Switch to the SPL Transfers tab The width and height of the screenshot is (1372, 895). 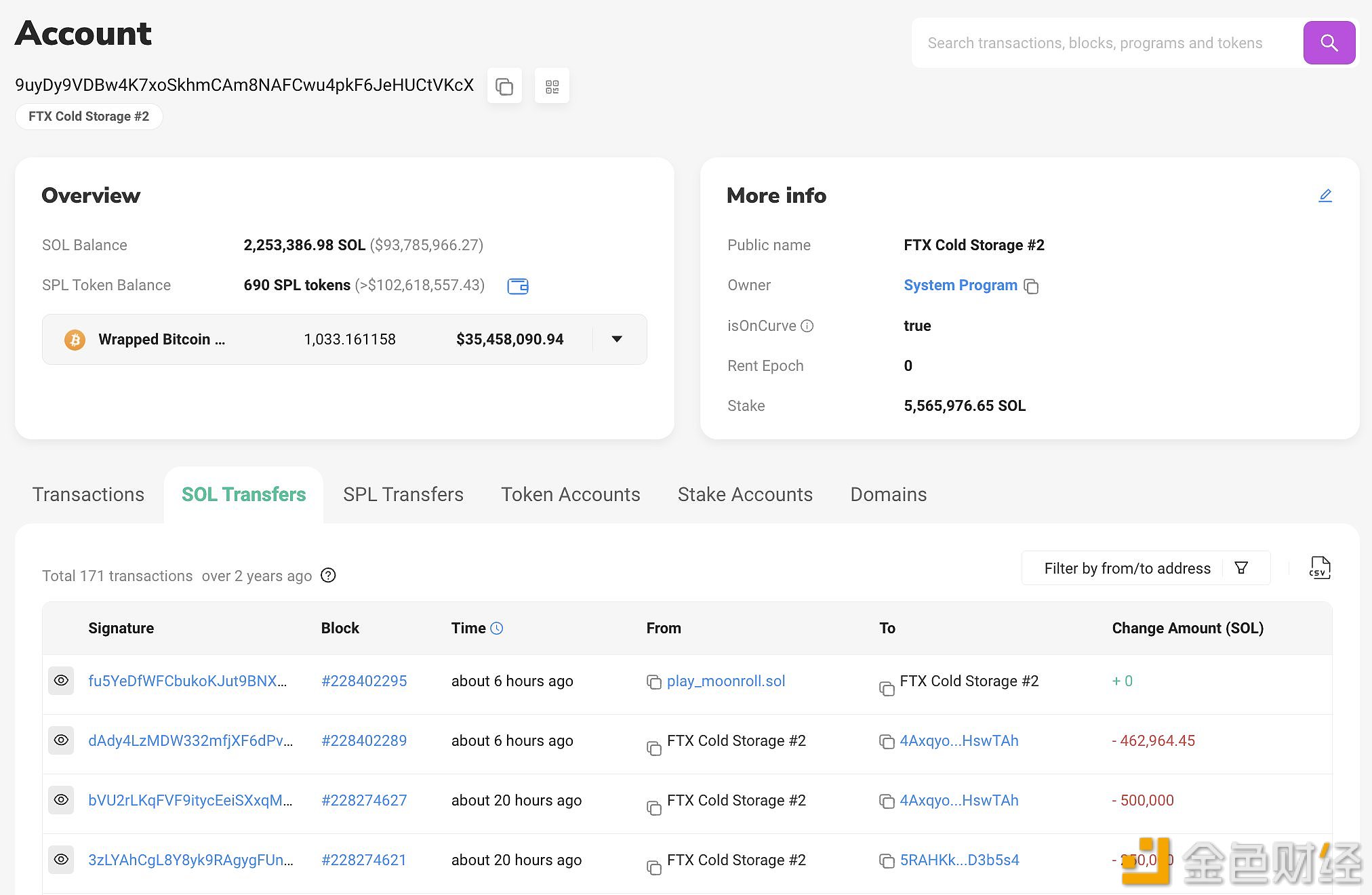click(403, 494)
